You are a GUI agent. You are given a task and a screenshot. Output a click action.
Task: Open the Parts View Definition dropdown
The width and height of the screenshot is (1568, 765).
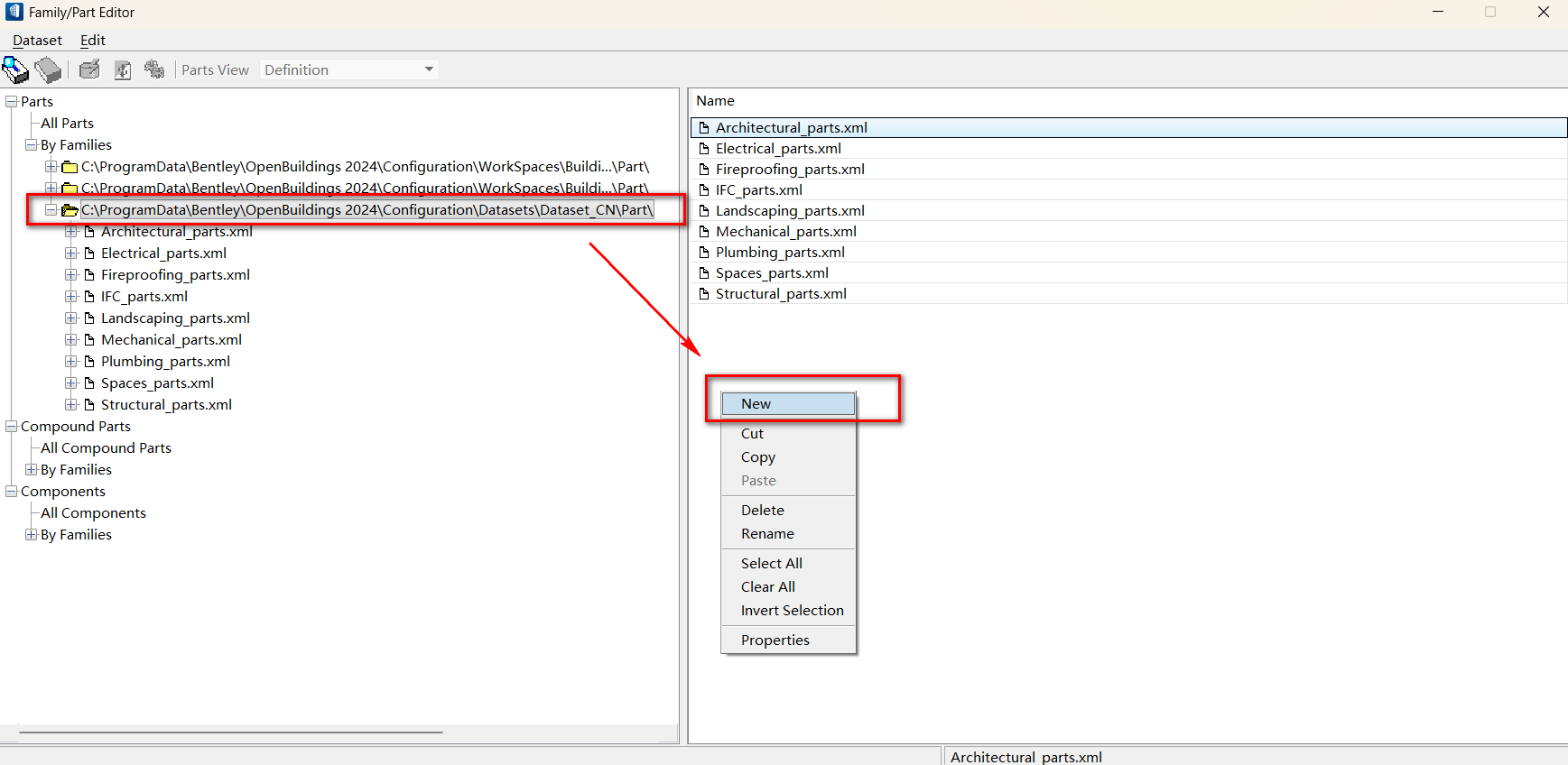(349, 69)
